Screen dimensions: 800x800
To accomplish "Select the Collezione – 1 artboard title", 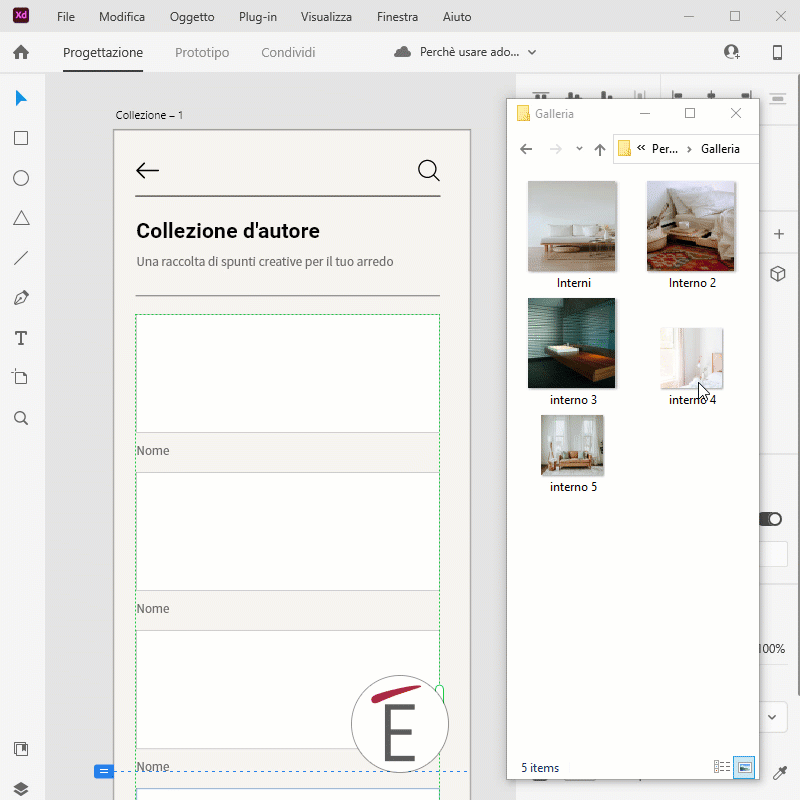I will click(x=149, y=115).
